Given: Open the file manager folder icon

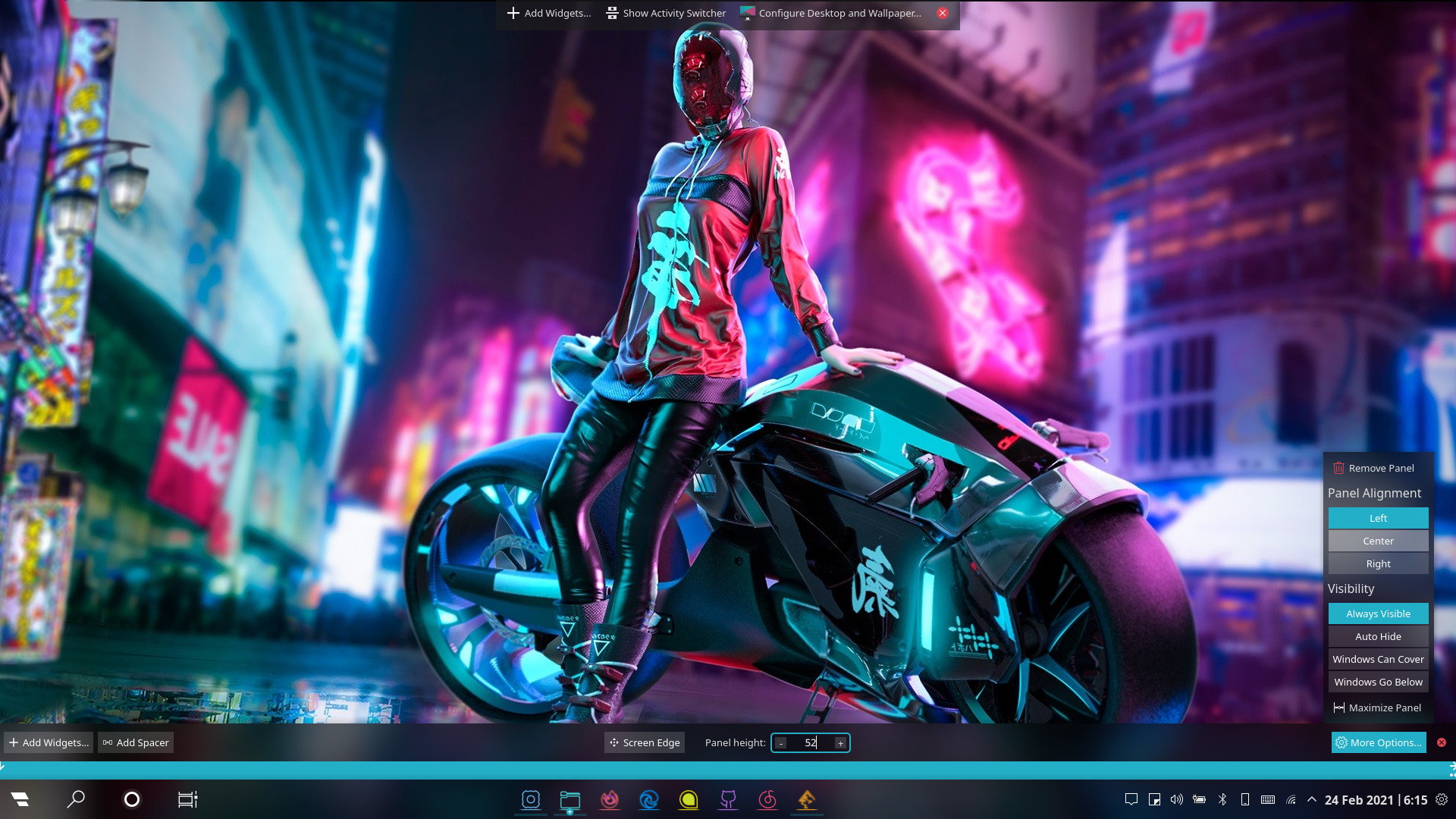Looking at the screenshot, I should (x=570, y=799).
